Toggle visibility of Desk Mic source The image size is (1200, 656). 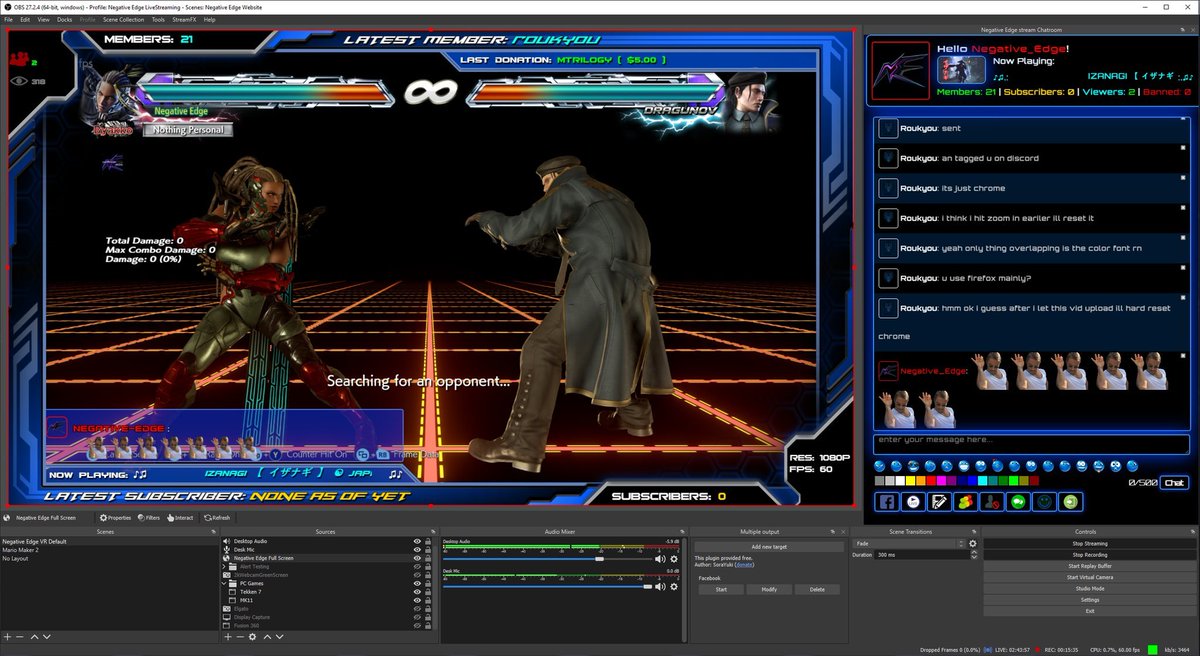coord(417,549)
